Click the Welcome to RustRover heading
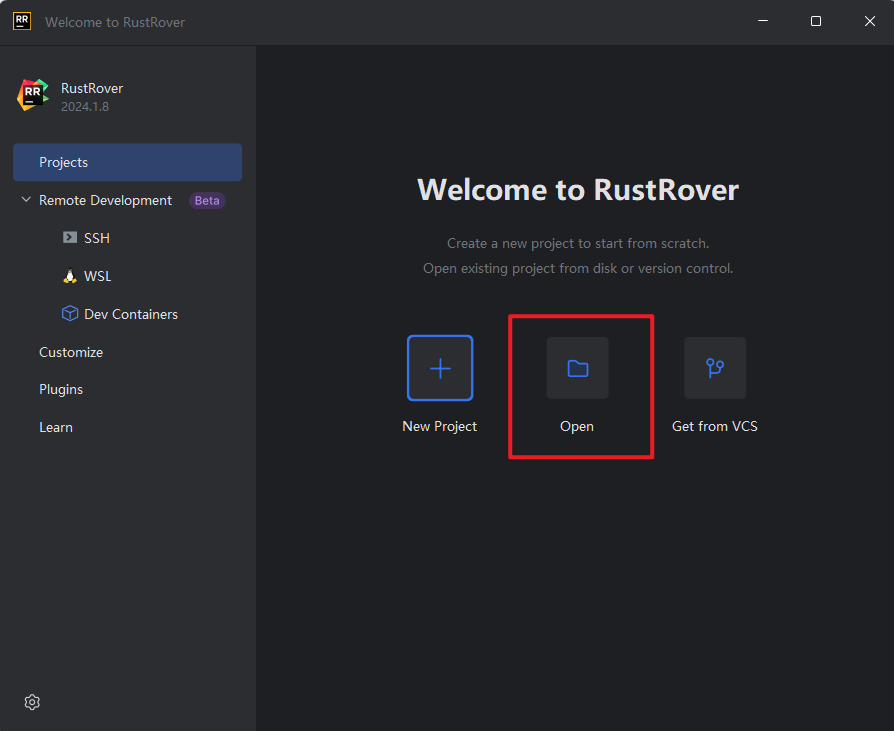This screenshot has height=731, width=894. [578, 190]
